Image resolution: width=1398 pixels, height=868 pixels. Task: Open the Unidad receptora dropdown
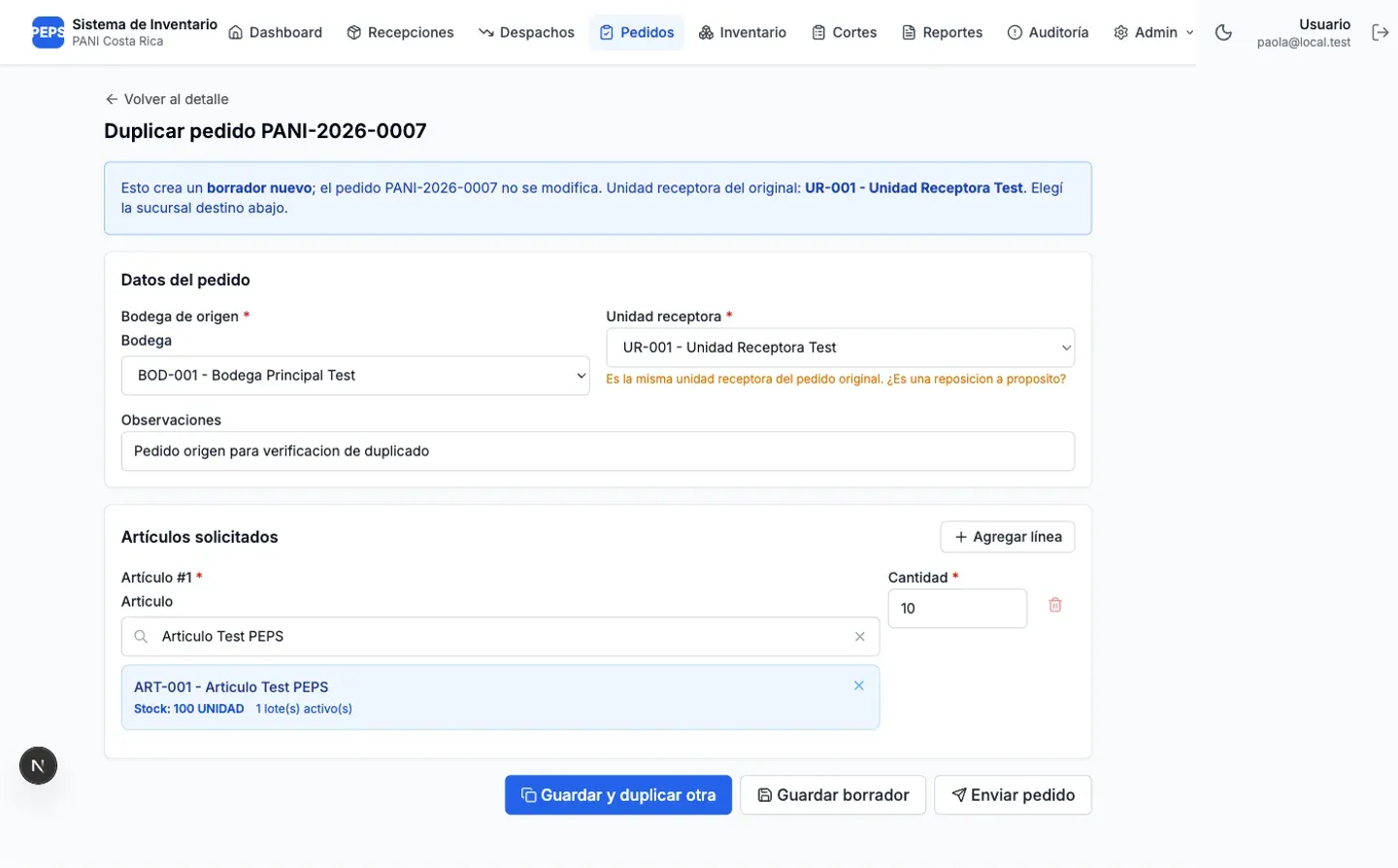click(x=840, y=347)
